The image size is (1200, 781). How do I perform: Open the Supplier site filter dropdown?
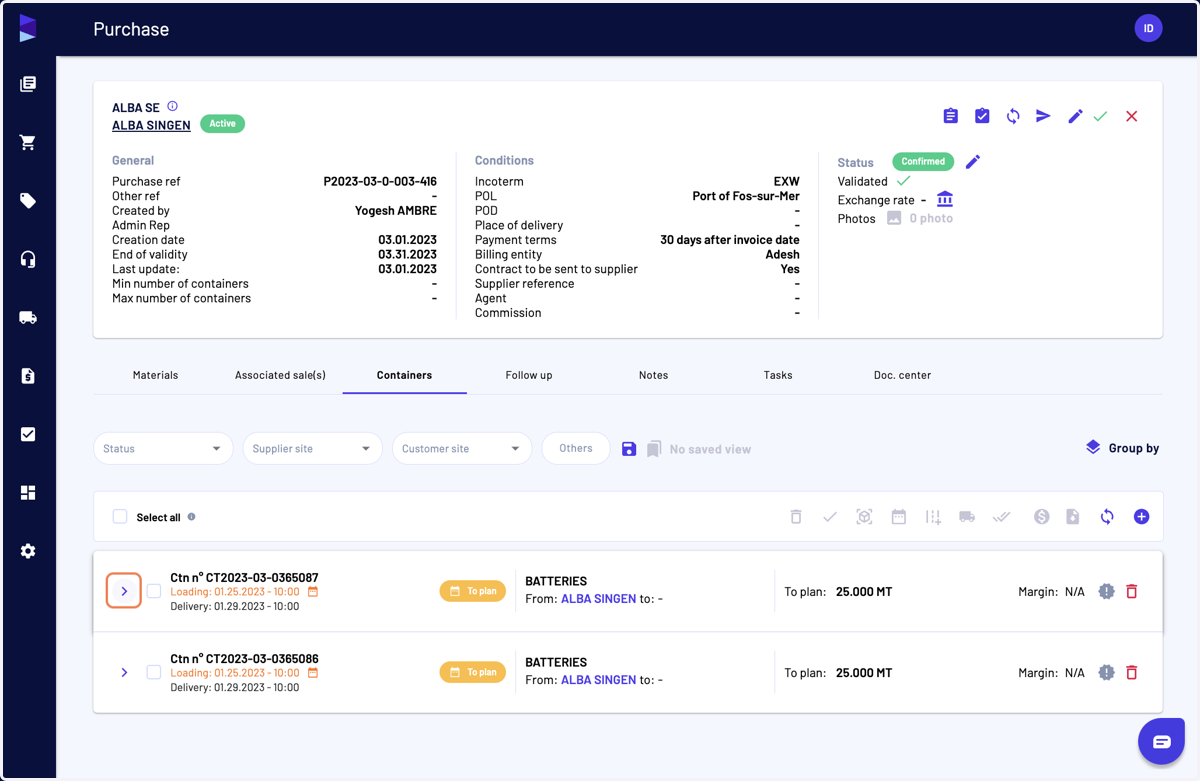[312, 449]
